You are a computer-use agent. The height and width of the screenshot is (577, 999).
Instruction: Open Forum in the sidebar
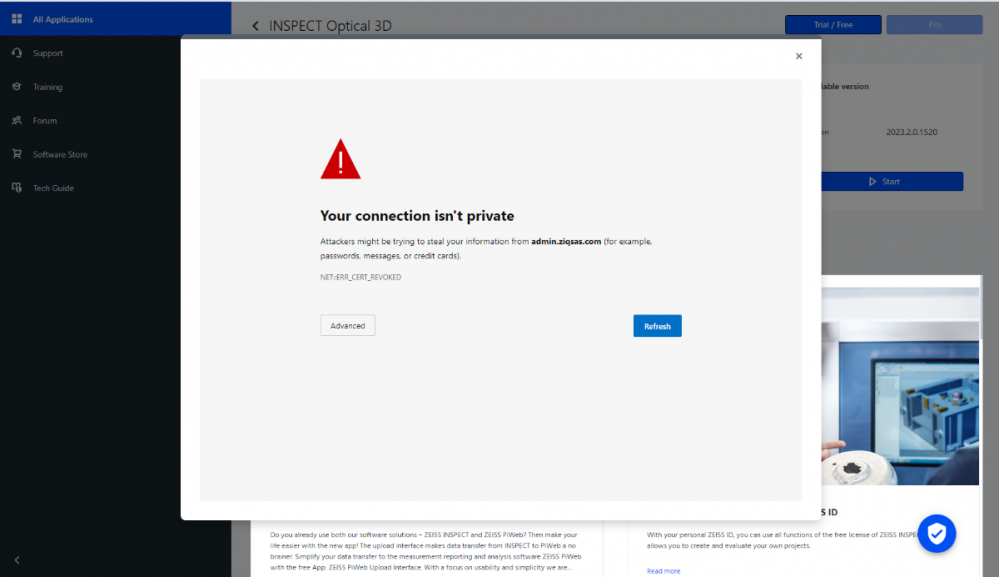click(x=45, y=120)
